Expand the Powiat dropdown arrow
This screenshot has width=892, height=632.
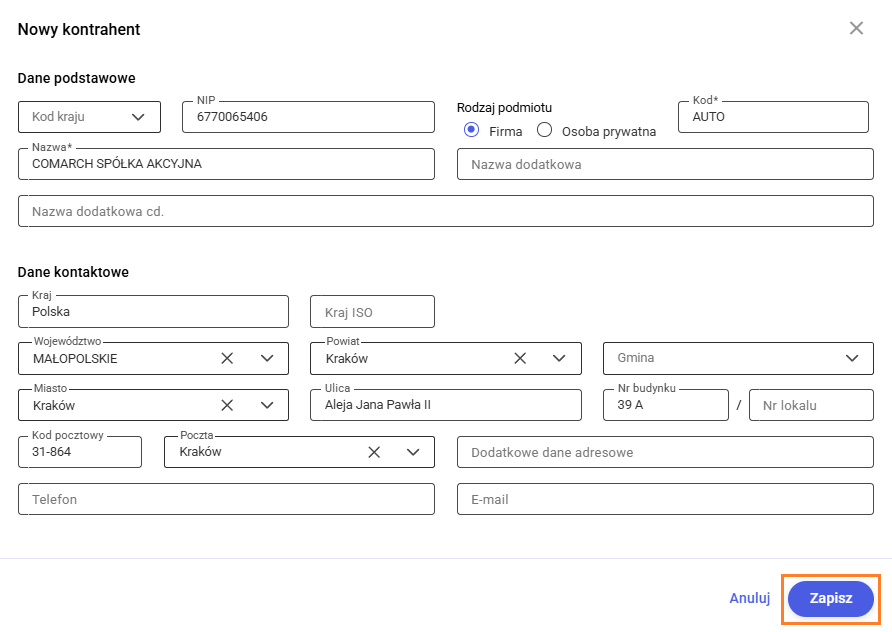click(x=560, y=358)
